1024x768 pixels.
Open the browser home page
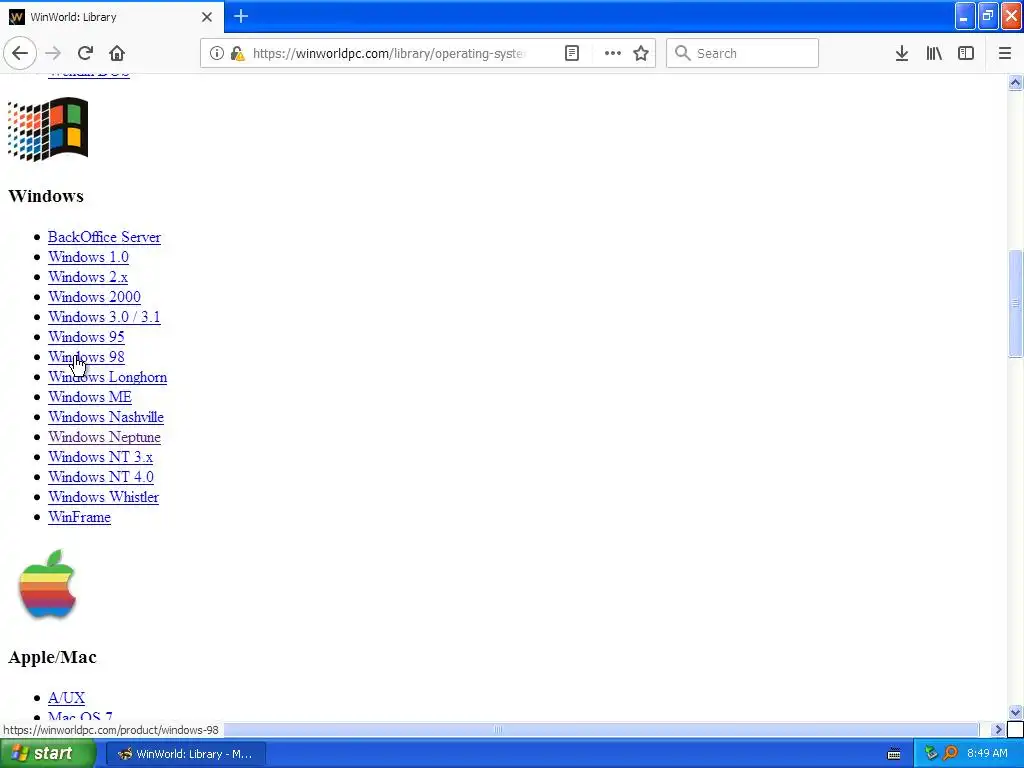tap(117, 53)
